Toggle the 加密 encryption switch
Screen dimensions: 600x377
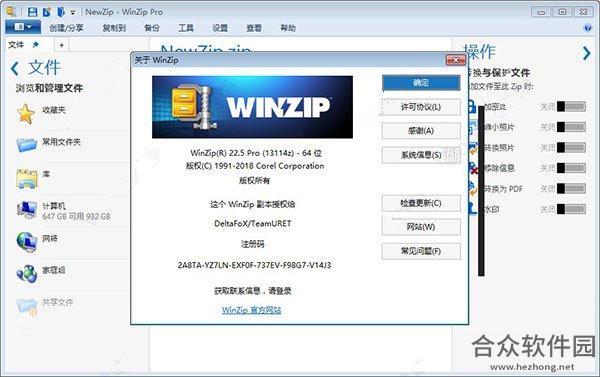click(x=571, y=106)
